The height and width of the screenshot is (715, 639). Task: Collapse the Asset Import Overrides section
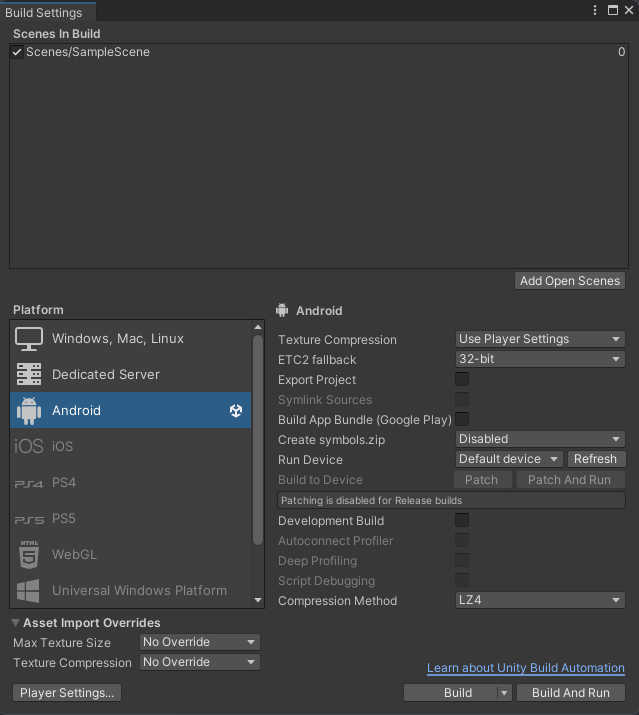[x=16, y=622]
